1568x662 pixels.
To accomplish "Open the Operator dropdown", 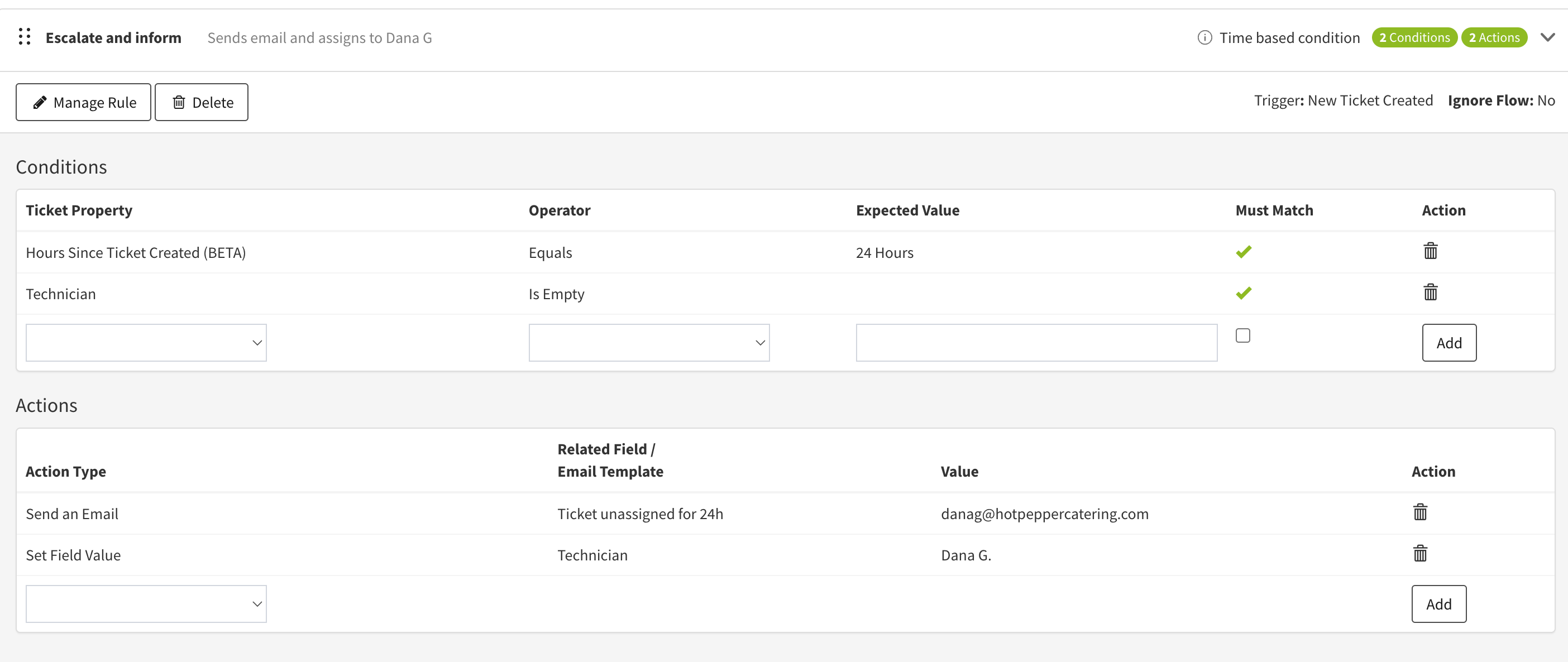I will tap(649, 343).
